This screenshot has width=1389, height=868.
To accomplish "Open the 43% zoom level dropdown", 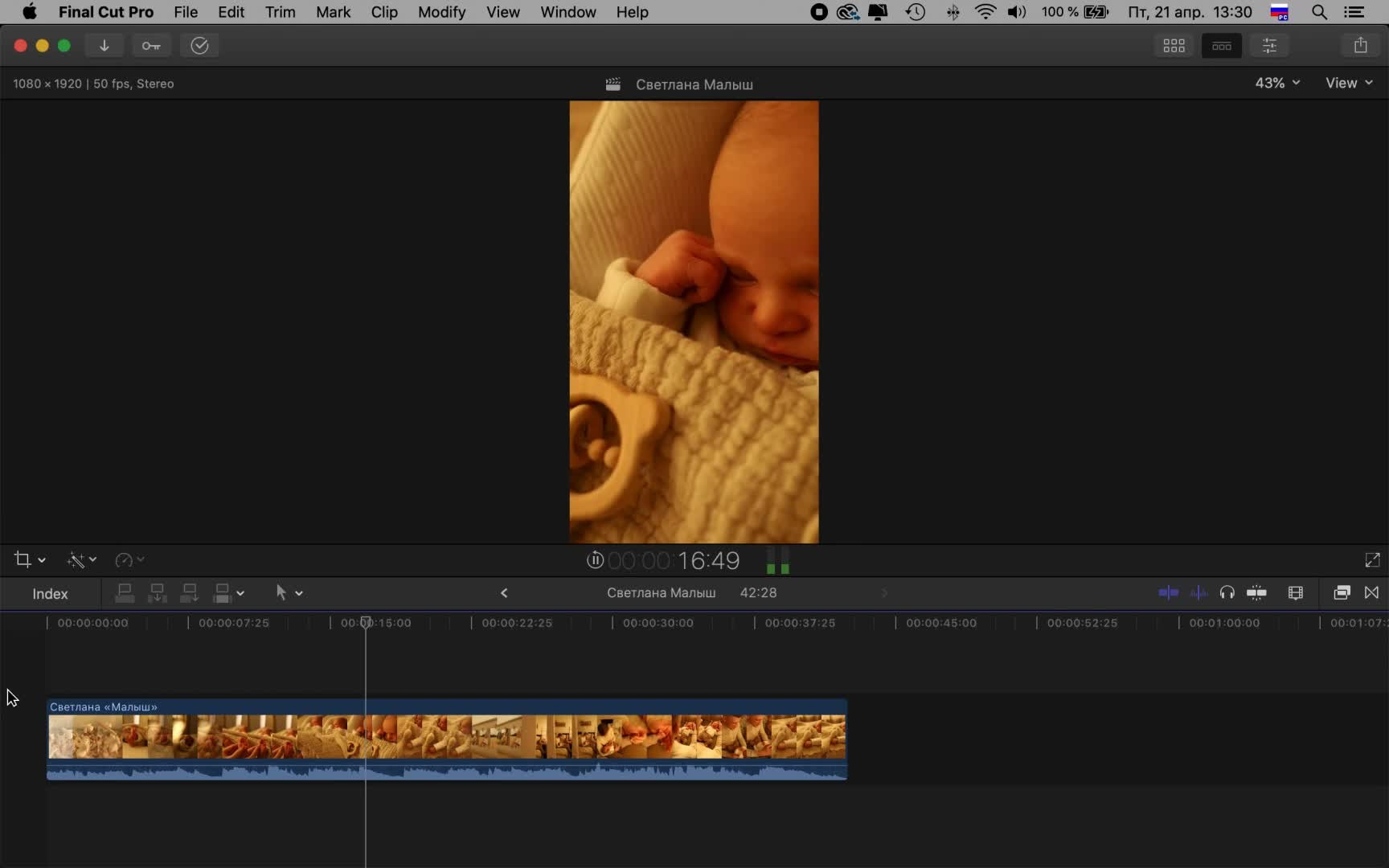I will [x=1276, y=83].
